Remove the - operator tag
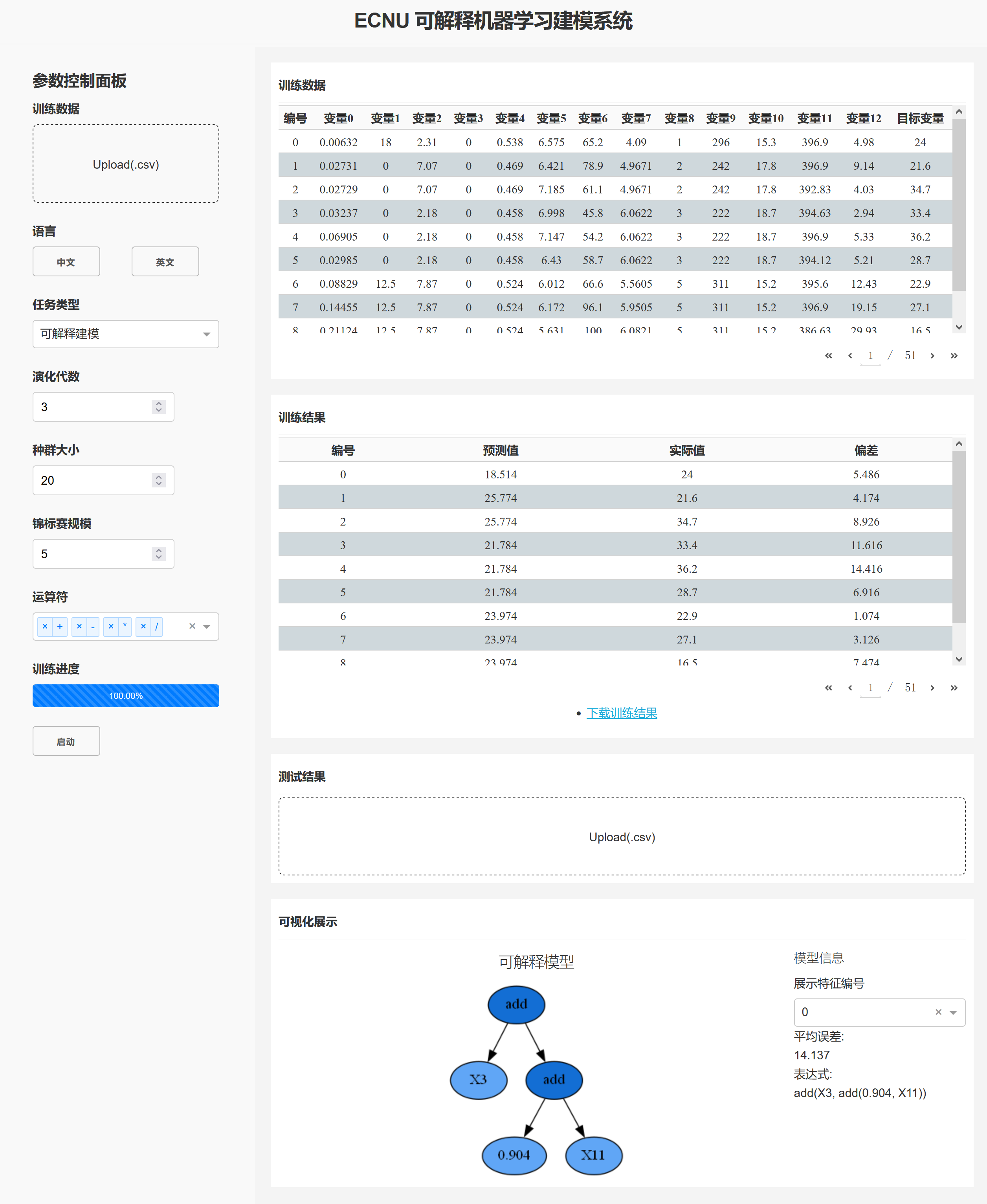This screenshot has width=987, height=1204. pyautogui.click(x=79, y=626)
